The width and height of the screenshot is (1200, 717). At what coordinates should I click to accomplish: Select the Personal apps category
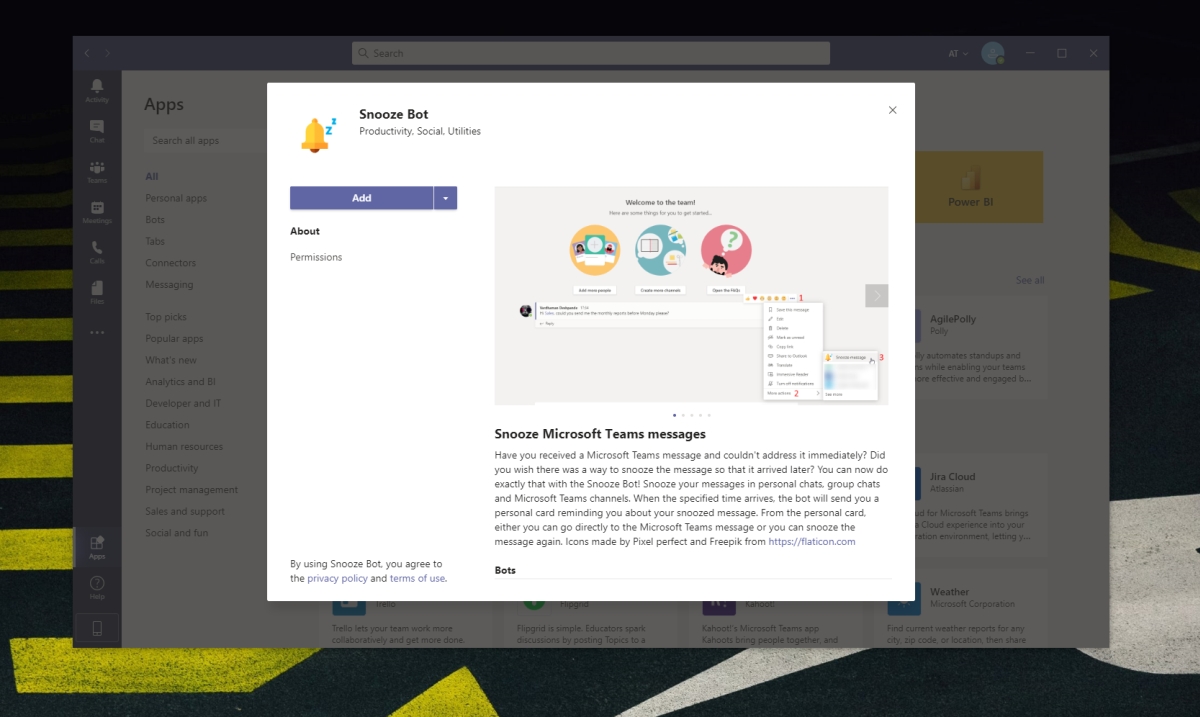[176, 198]
